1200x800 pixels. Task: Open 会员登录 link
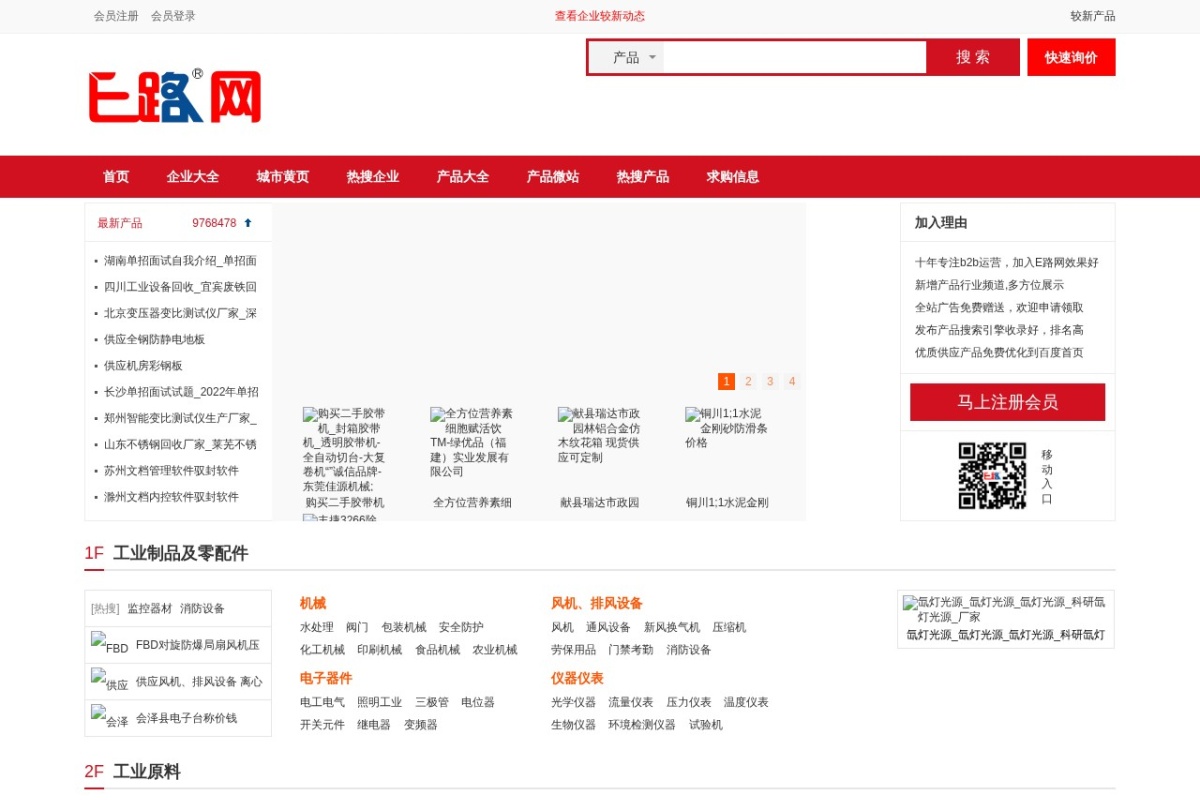pos(173,16)
